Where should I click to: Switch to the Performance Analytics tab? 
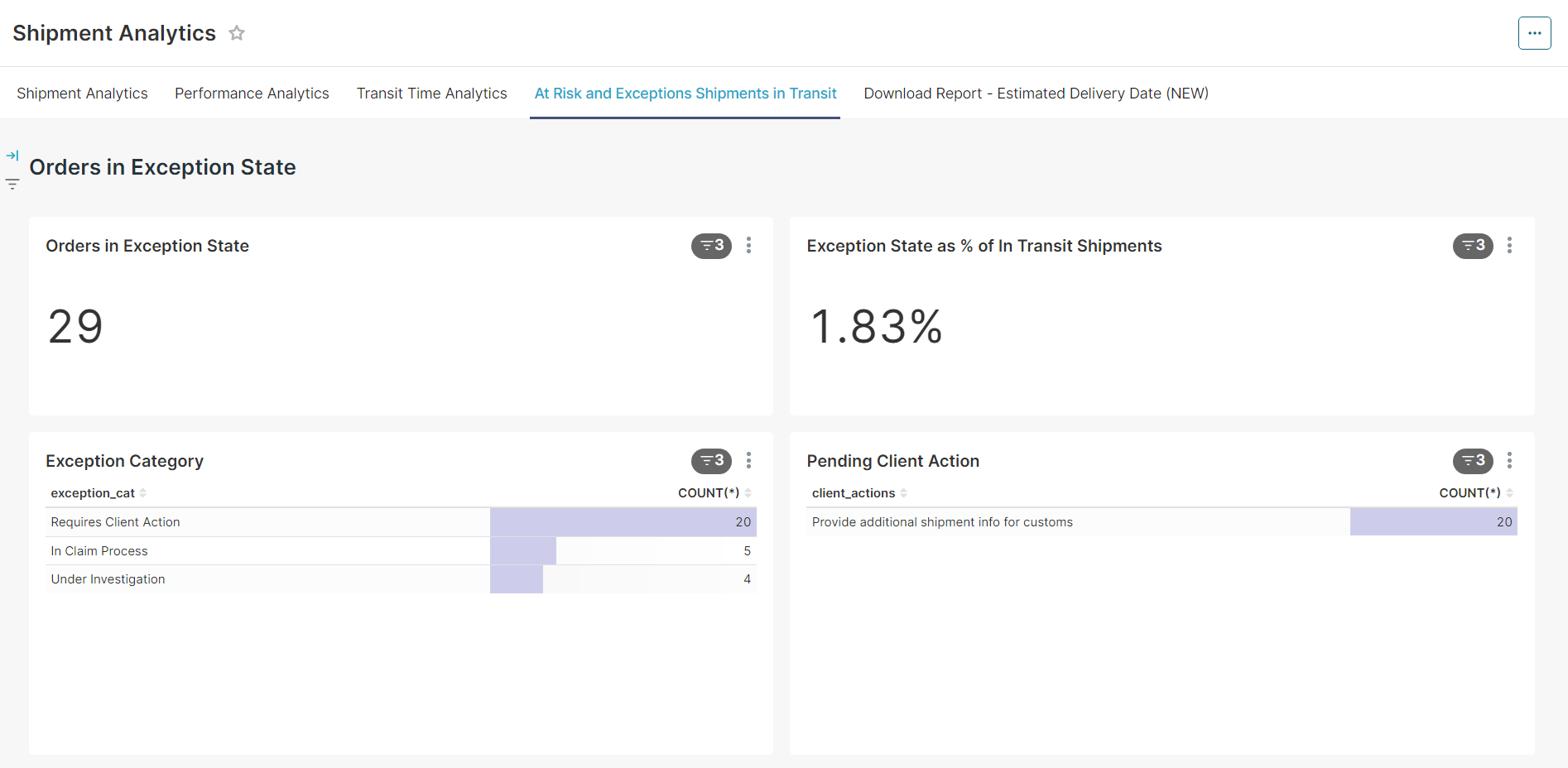tap(252, 94)
